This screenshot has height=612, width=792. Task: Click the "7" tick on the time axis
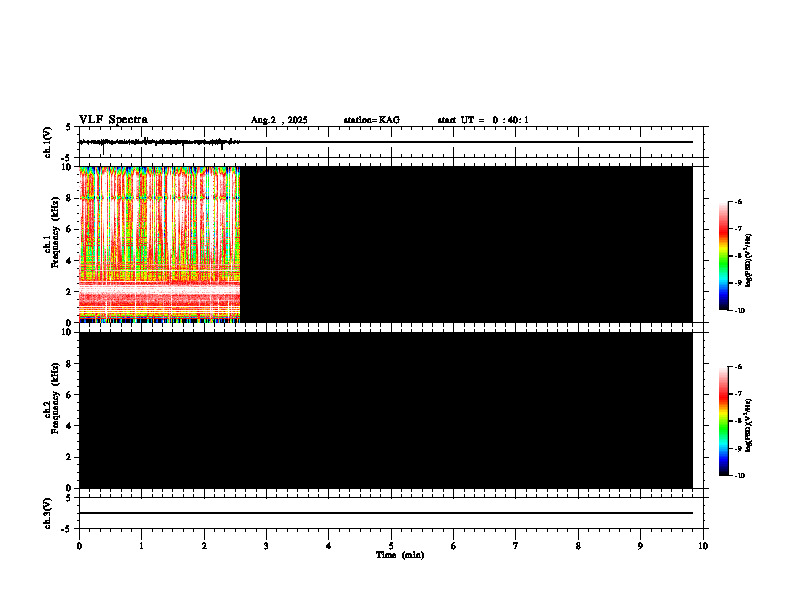tap(516, 546)
